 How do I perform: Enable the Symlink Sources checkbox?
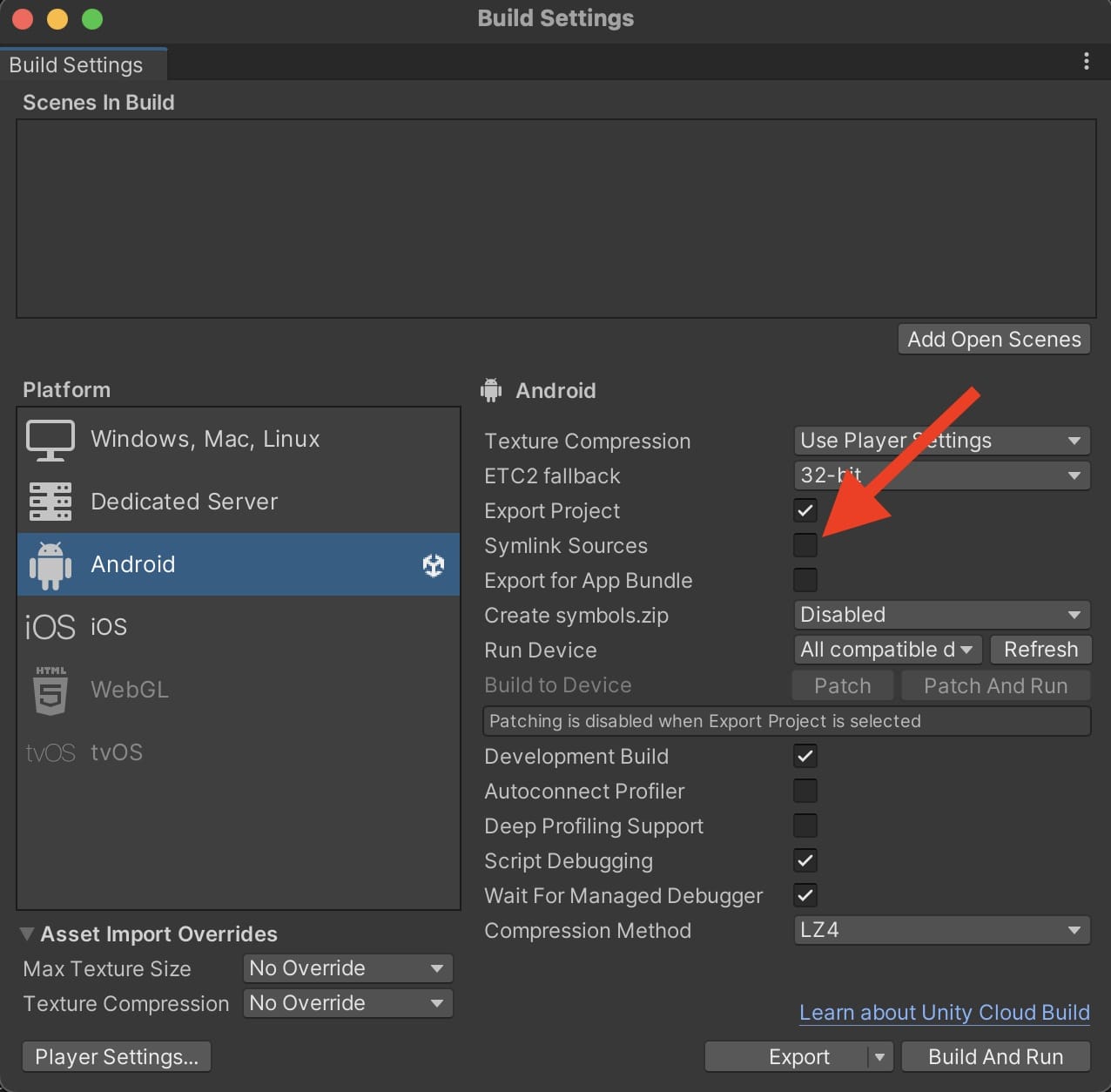point(805,545)
